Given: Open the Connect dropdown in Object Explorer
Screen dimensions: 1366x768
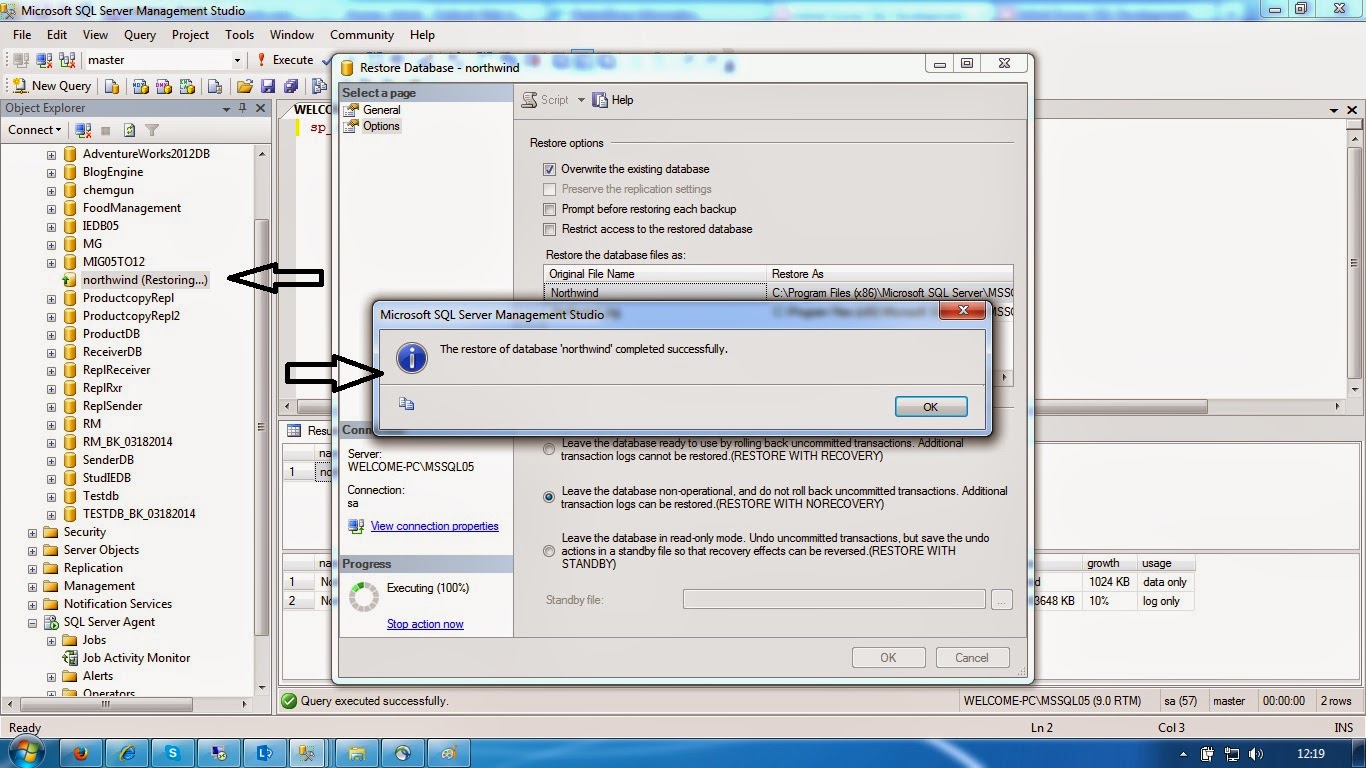Looking at the screenshot, I should 35,130.
